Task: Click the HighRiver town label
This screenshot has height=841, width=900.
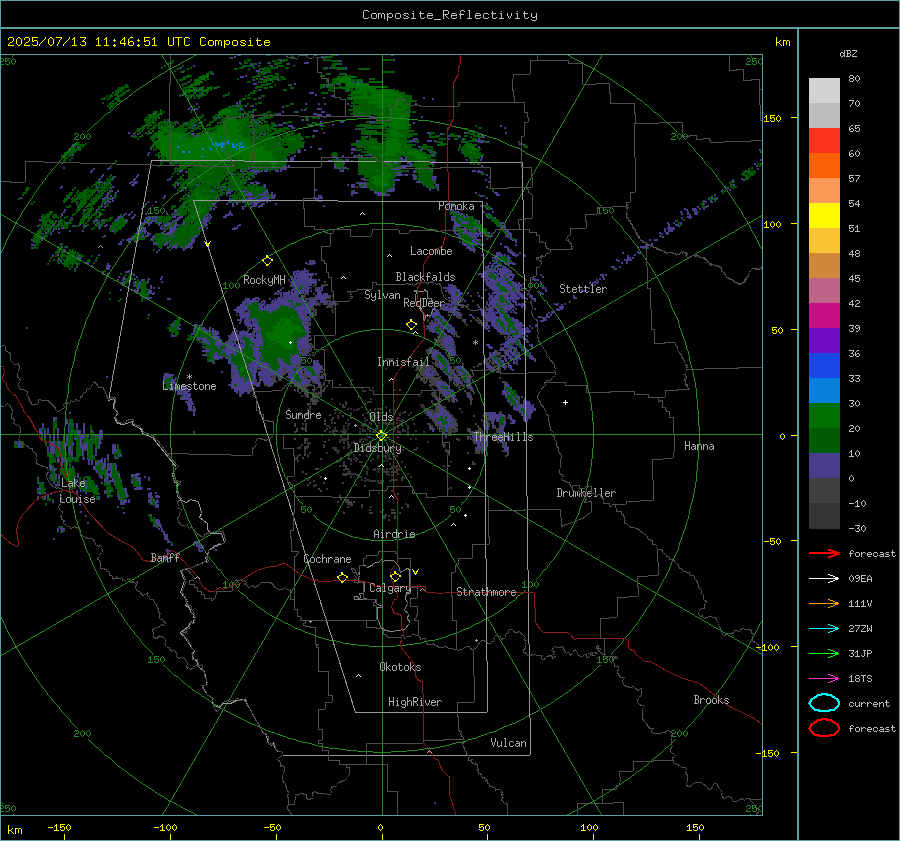Action: tap(415, 702)
